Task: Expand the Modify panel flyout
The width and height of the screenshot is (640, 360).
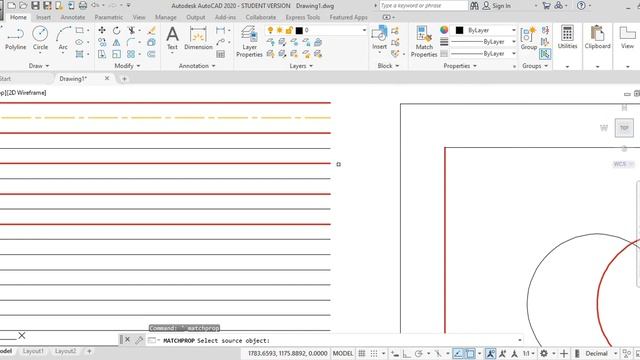Action: [x=127, y=66]
